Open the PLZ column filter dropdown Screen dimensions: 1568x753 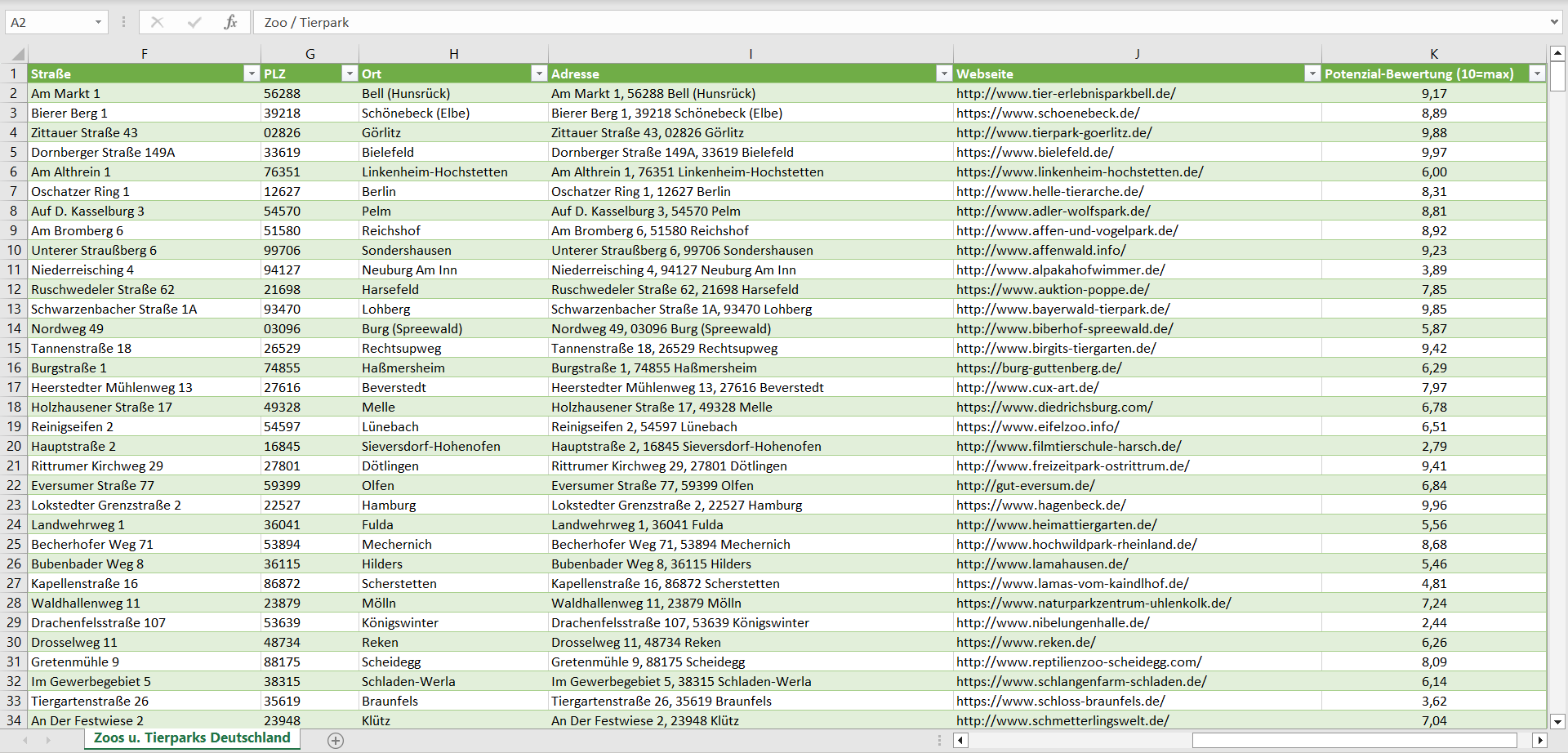click(350, 74)
